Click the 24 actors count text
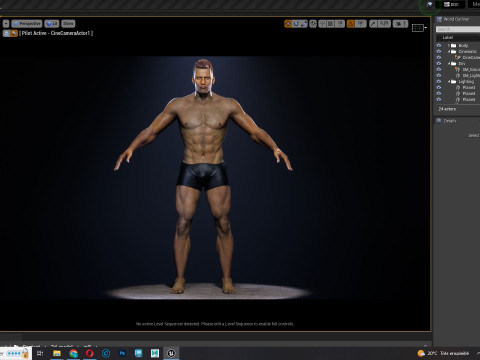480x360 pixels. 447,109
